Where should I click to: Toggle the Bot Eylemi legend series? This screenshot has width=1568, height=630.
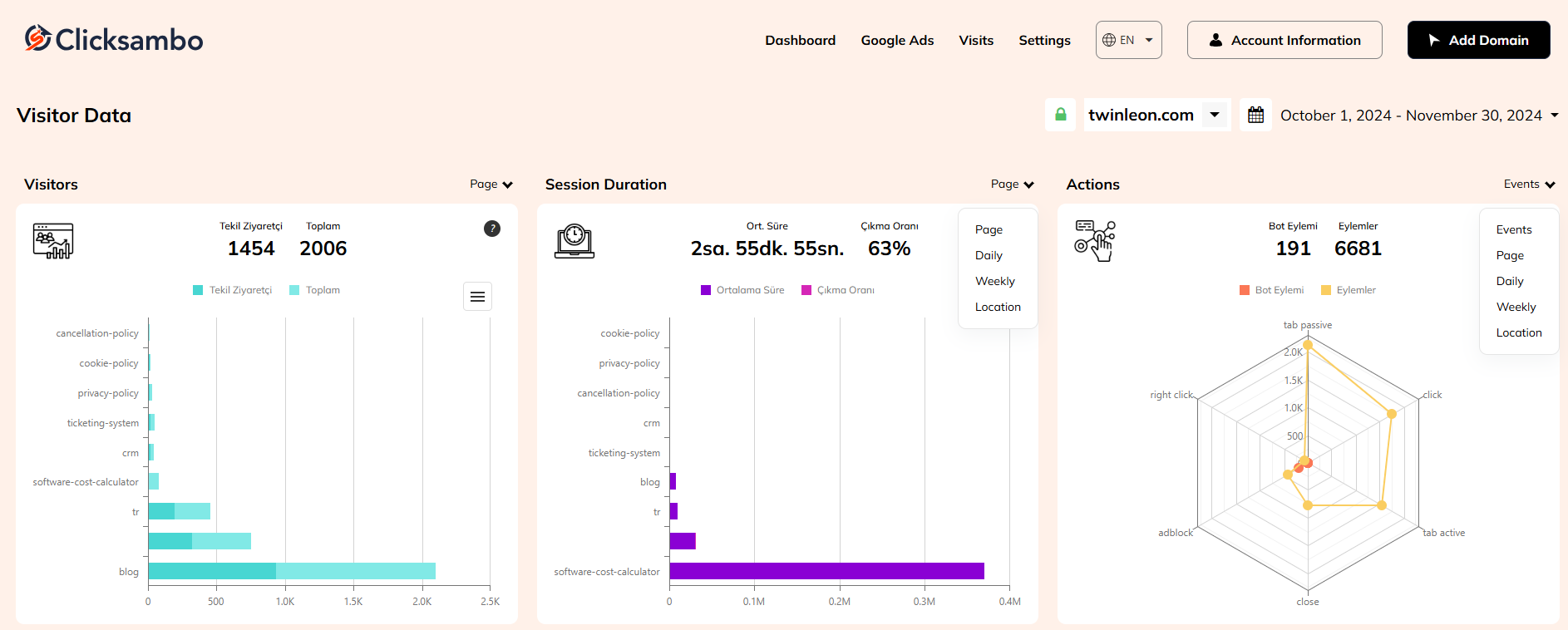click(x=1271, y=290)
